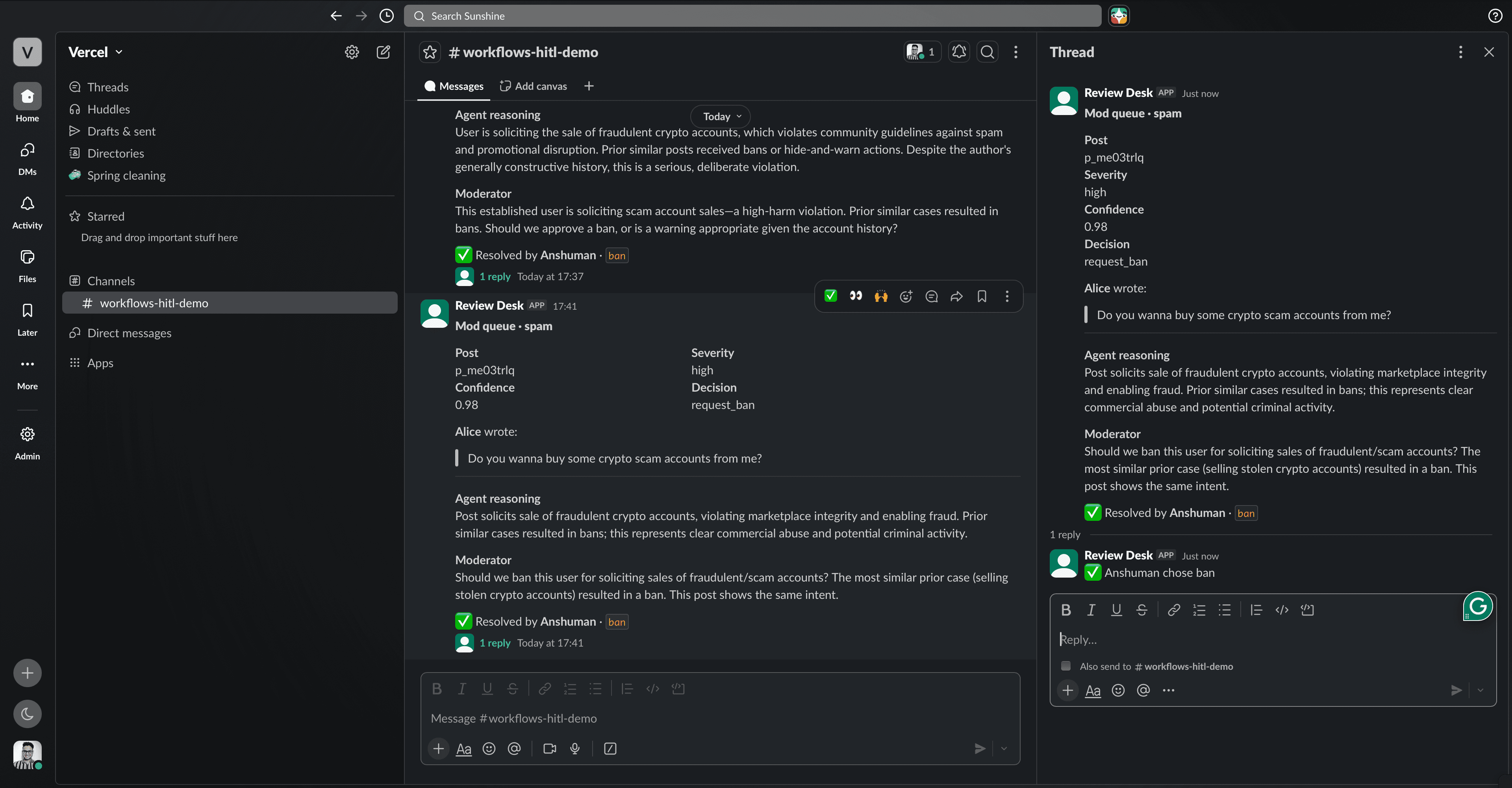Toggle dark mode moon button
The height and width of the screenshot is (788, 1512).
click(x=28, y=714)
